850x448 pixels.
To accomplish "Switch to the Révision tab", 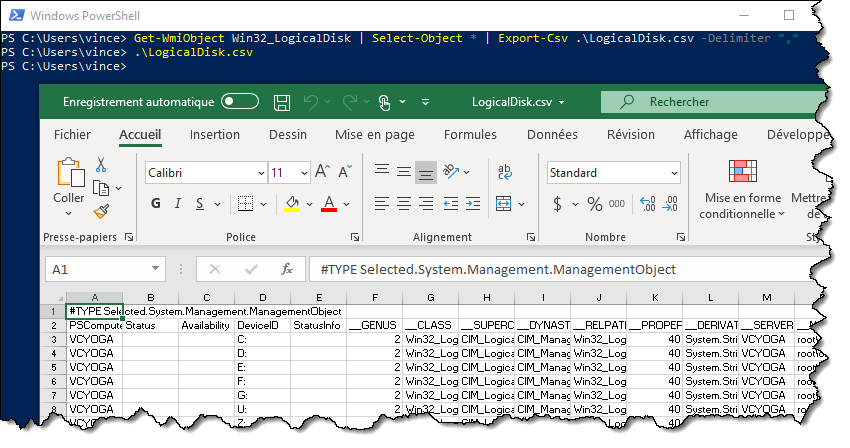I will coord(630,135).
